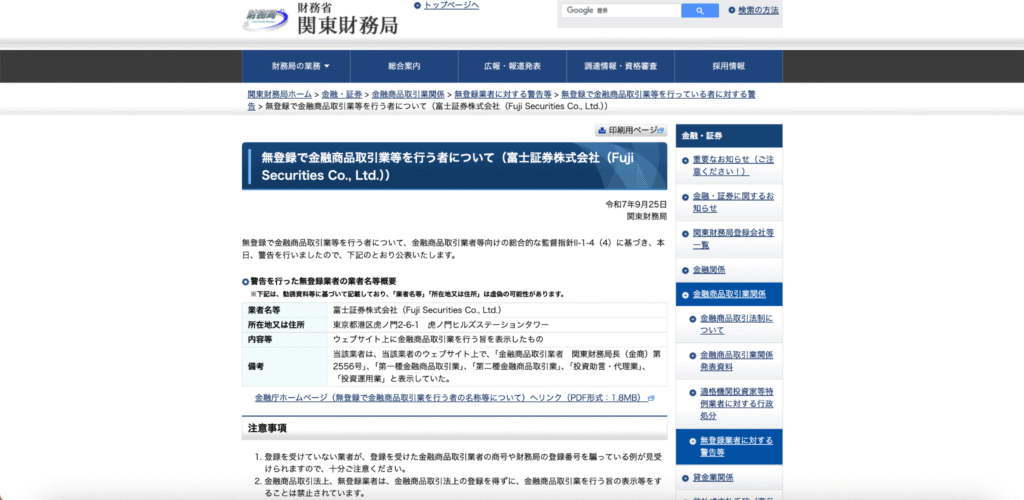Screen dimensions: 1024x500
Task: Click the 財務局 logo image in header
Action: (x=264, y=17)
